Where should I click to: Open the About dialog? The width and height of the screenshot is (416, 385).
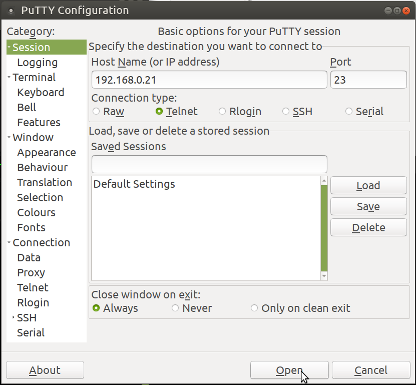pyautogui.click(x=45, y=370)
